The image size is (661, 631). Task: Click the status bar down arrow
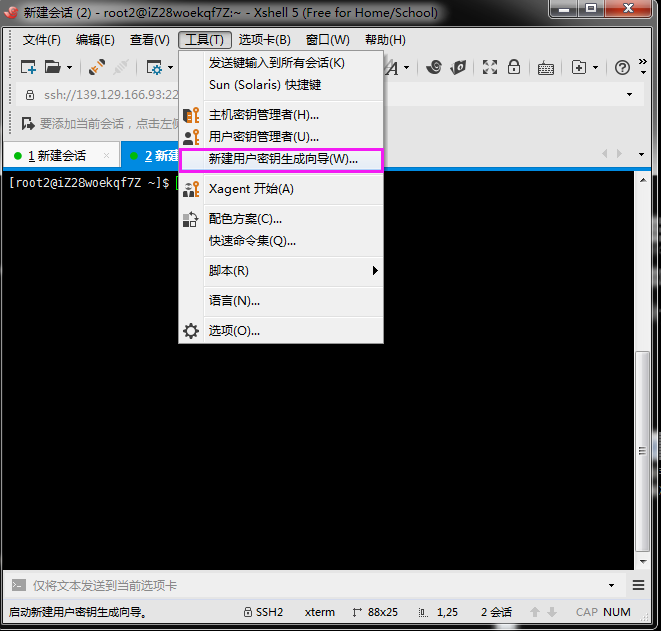(x=552, y=612)
